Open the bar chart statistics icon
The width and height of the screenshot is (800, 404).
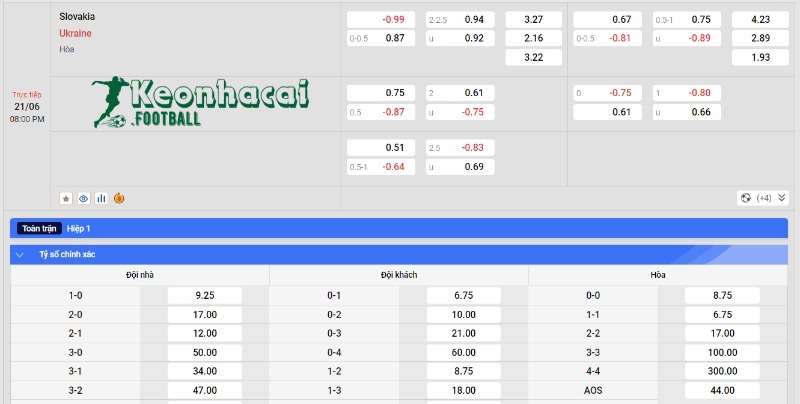coord(101,198)
